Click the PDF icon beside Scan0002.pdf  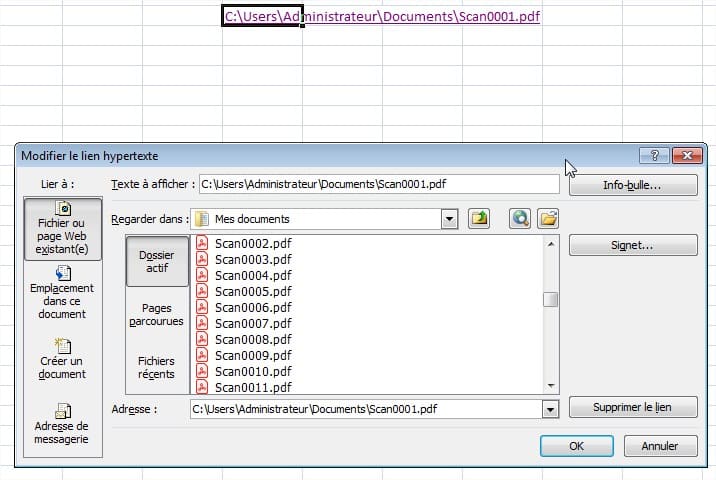202,243
